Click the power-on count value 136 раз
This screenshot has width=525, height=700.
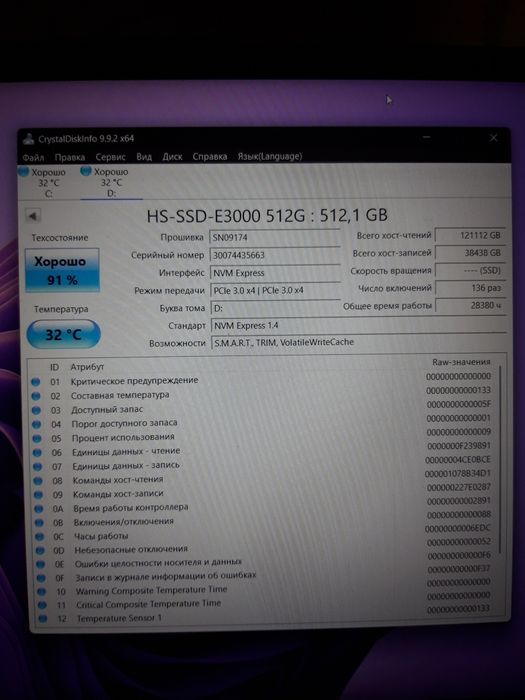pyautogui.click(x=471, y=288)
